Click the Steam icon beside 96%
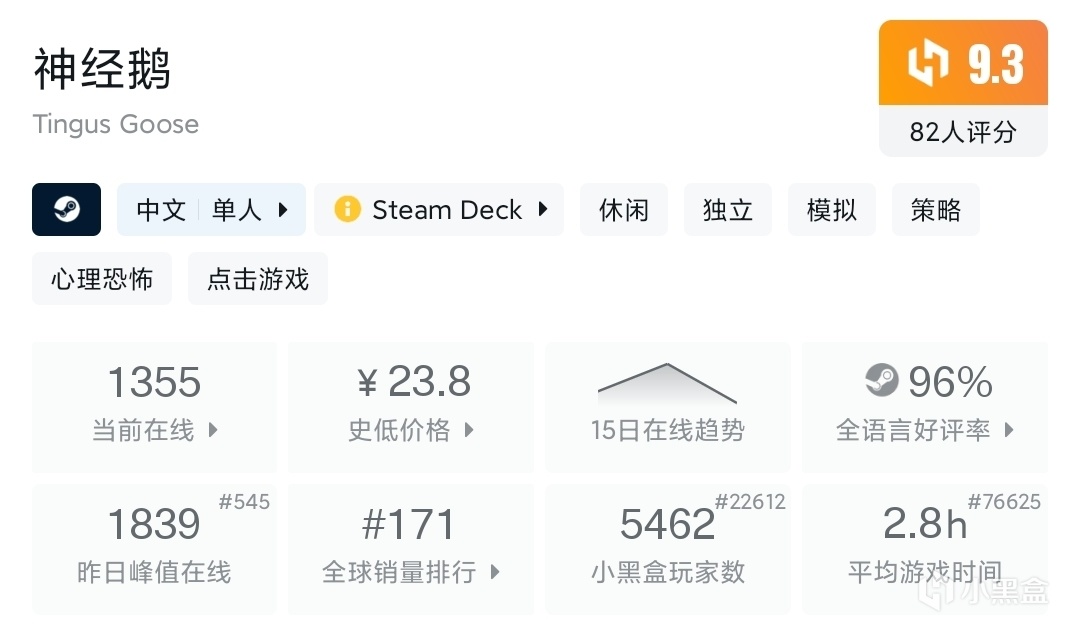The width and height of the screenshot is (1080, 627). 881,381
